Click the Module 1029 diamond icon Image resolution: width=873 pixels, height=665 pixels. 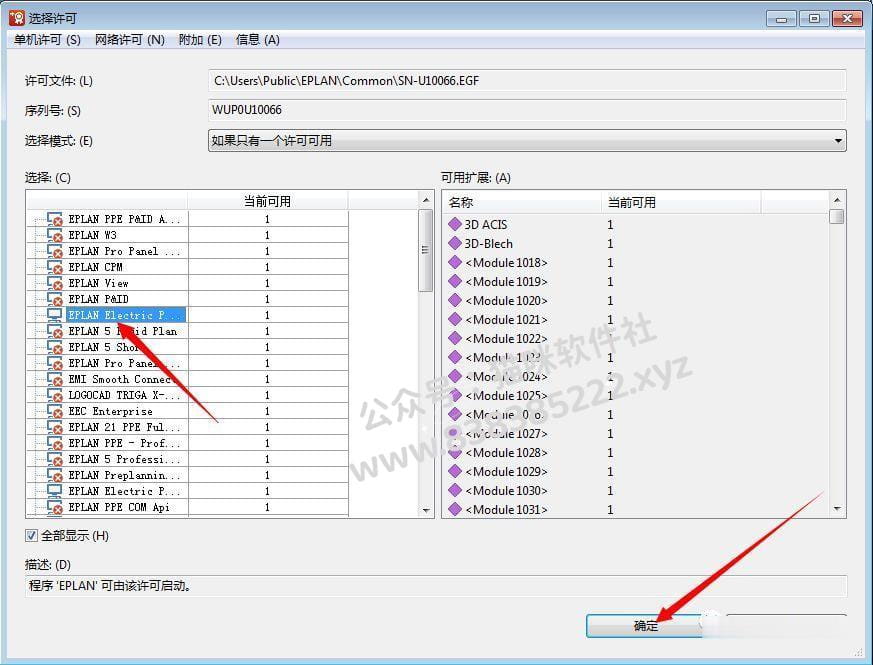pyautogui.click(x=455, y=471)
